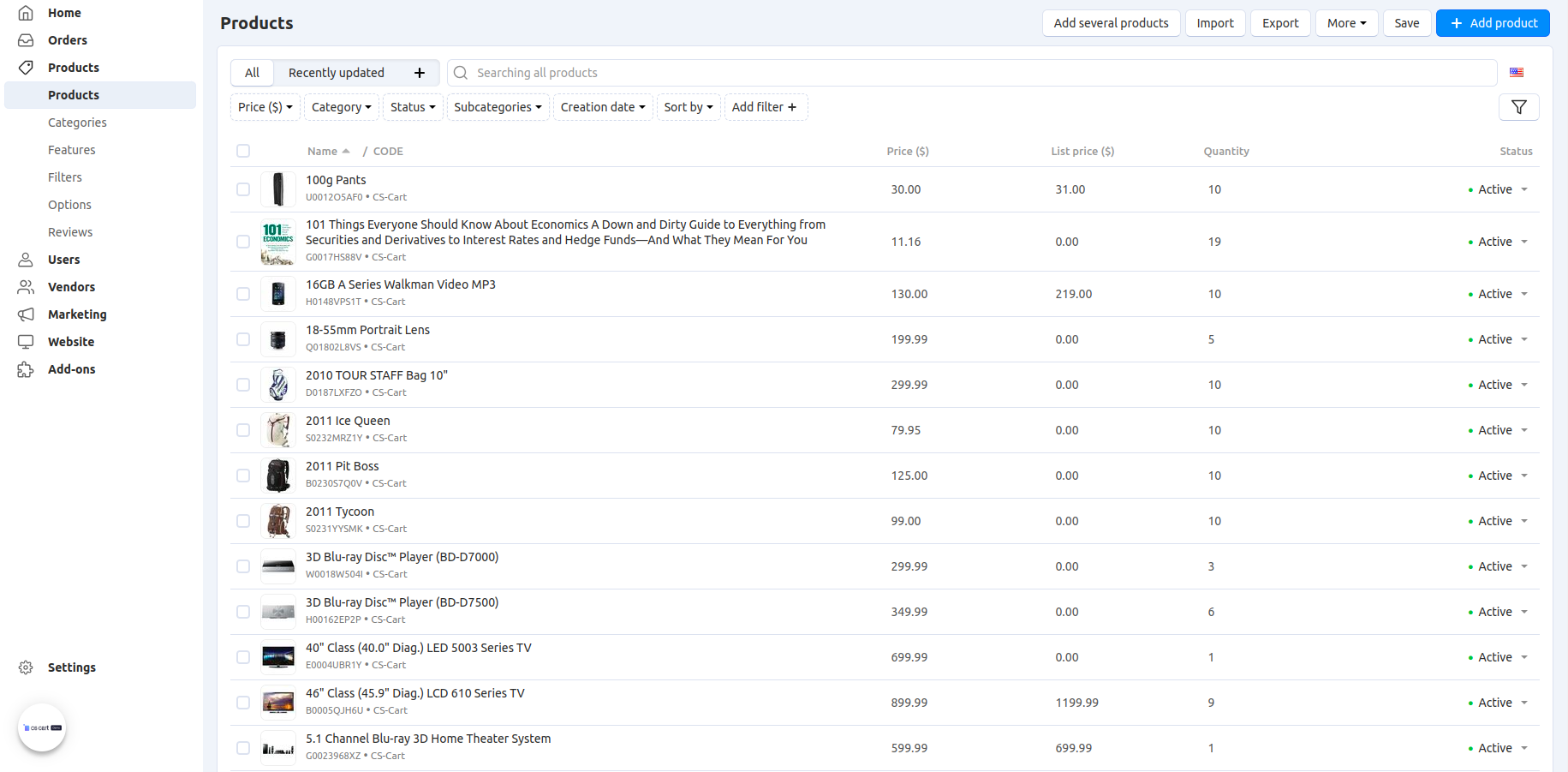Viewport: 1568px width, 772px height.
Task: Open Features in the sidebar
Action: pyautogui.click(x=72, y=150)
